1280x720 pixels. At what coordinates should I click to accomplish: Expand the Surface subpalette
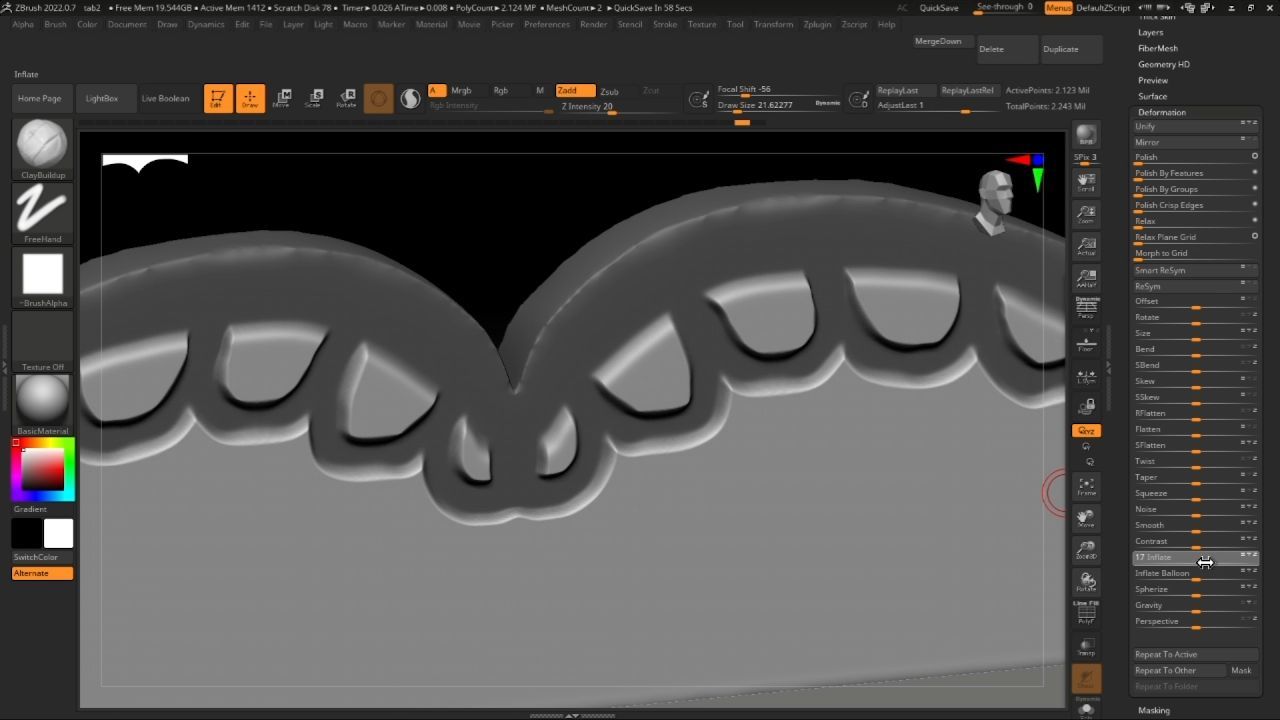pyautogui.click(x=1152, y=96)
